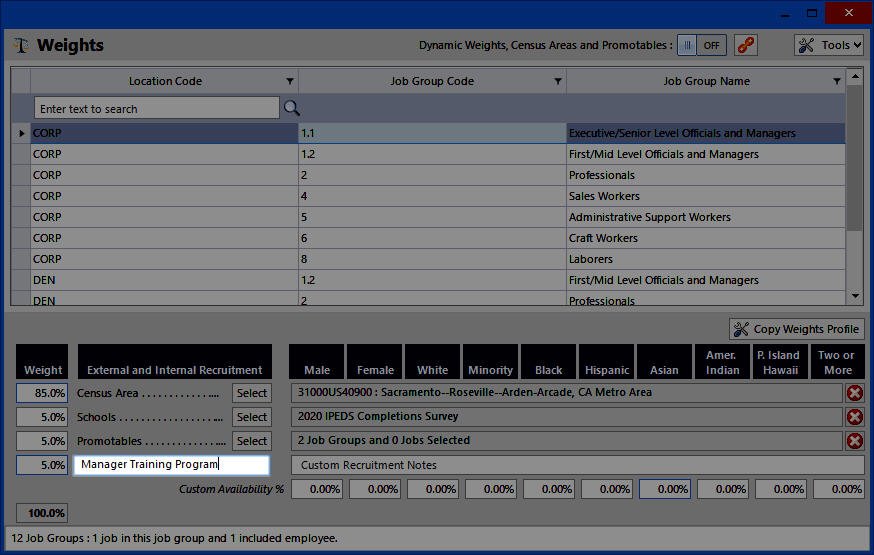Open the Tools dropdown menu
874x555 pixels.
829,45
